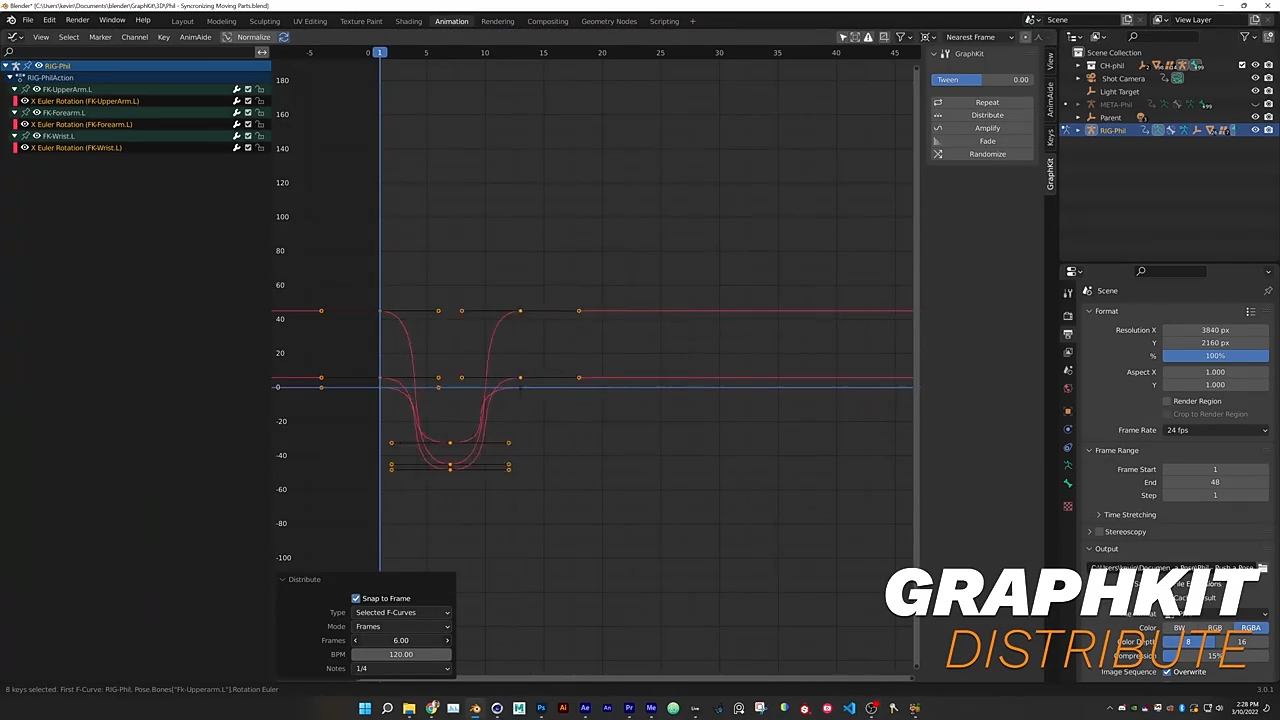Open File Explorer from the Windows taskbar
1280x720 pixels.
click(409, 708)
